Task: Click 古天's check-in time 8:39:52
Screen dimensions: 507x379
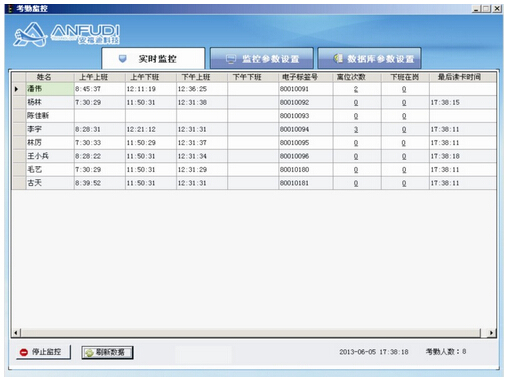Action: click(88, 183)
